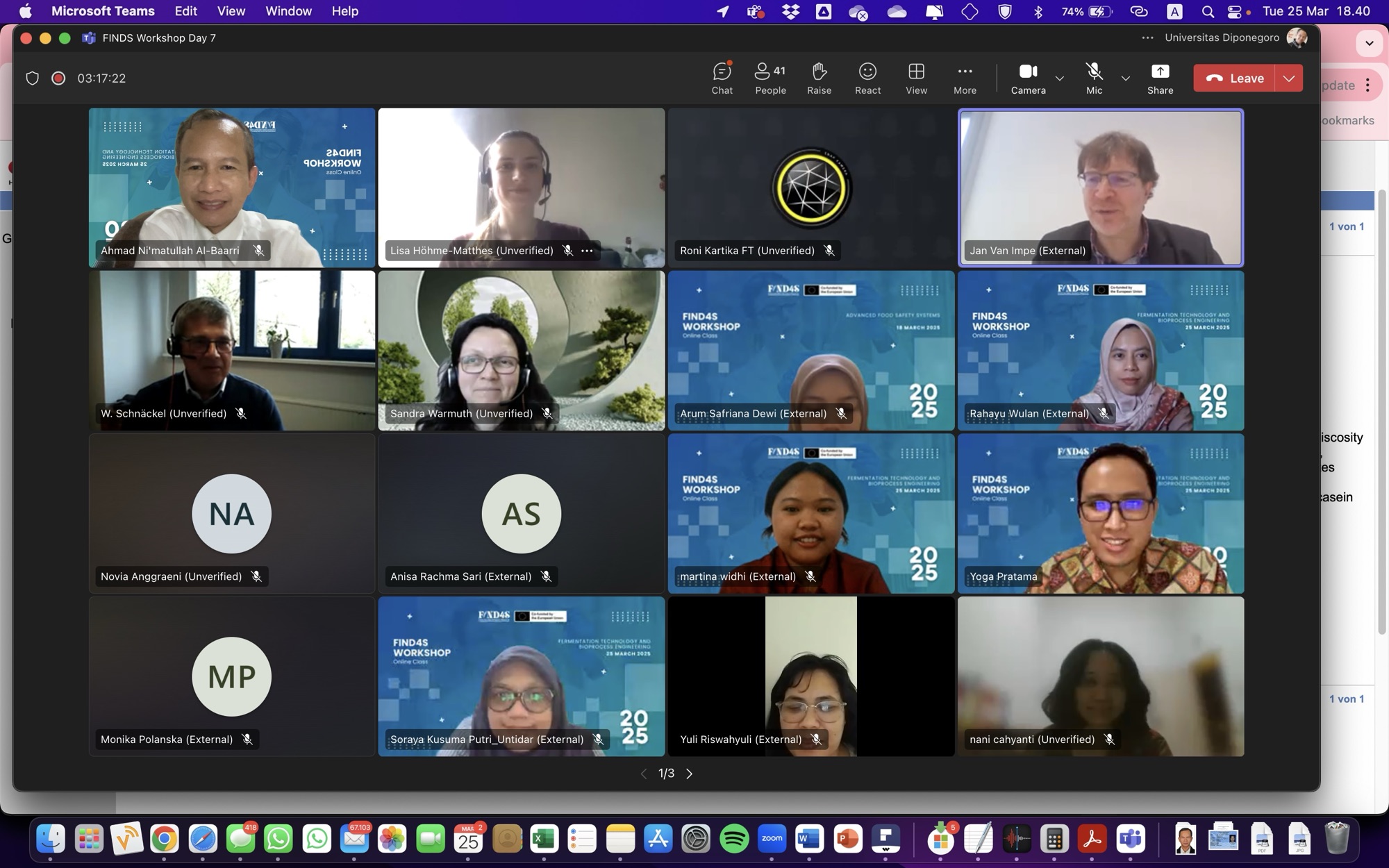
Task: Open the React emoji menu
Action: pyautogui.click(x=867, y=78)
